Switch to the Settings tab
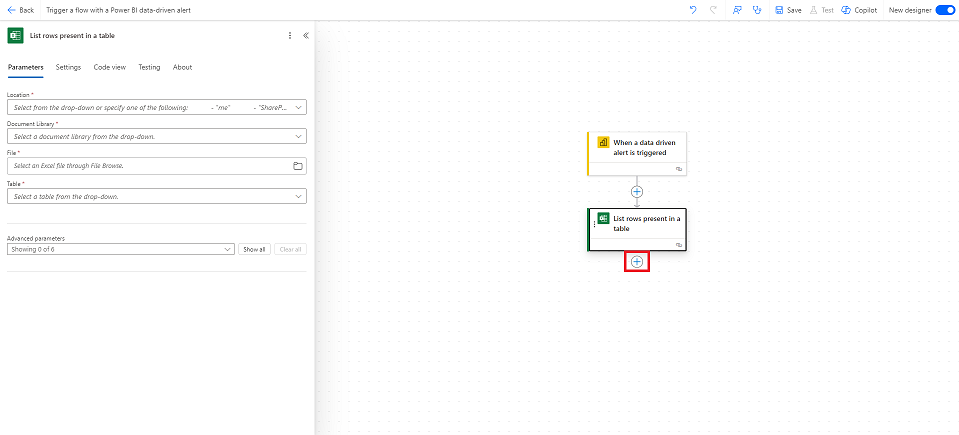 click(x=68, y=67)
